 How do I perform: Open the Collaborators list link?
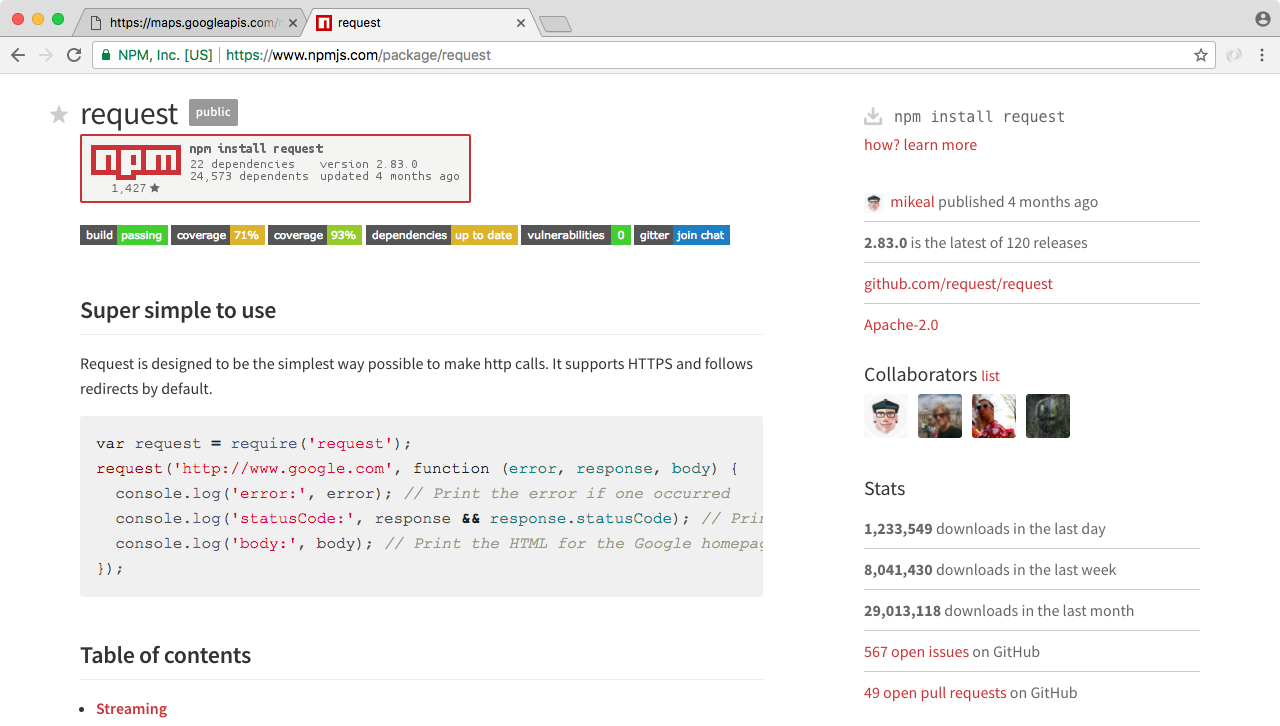[x=990, y=376]
